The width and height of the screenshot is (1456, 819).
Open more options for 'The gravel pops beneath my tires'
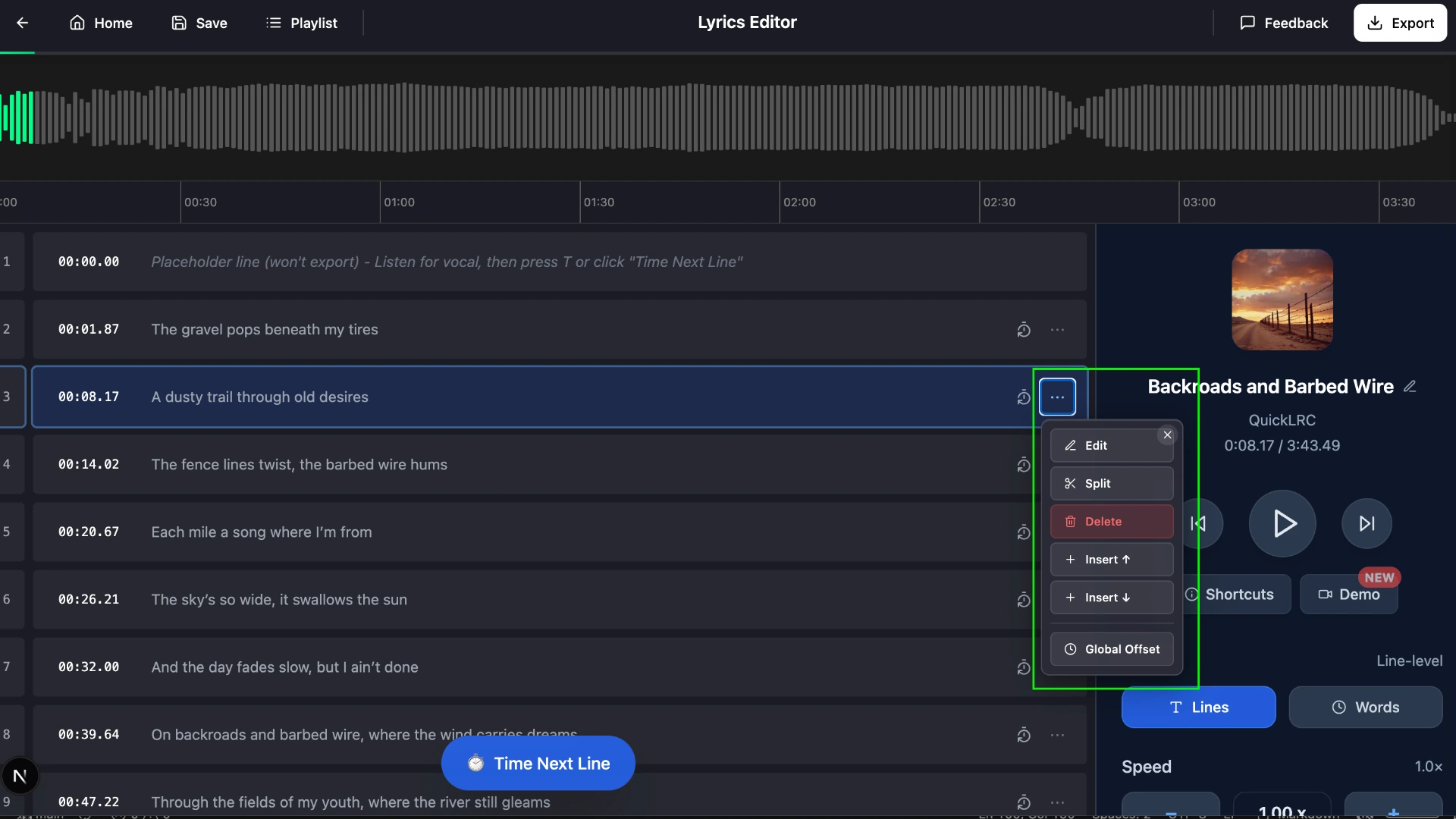click(1059, 330)
